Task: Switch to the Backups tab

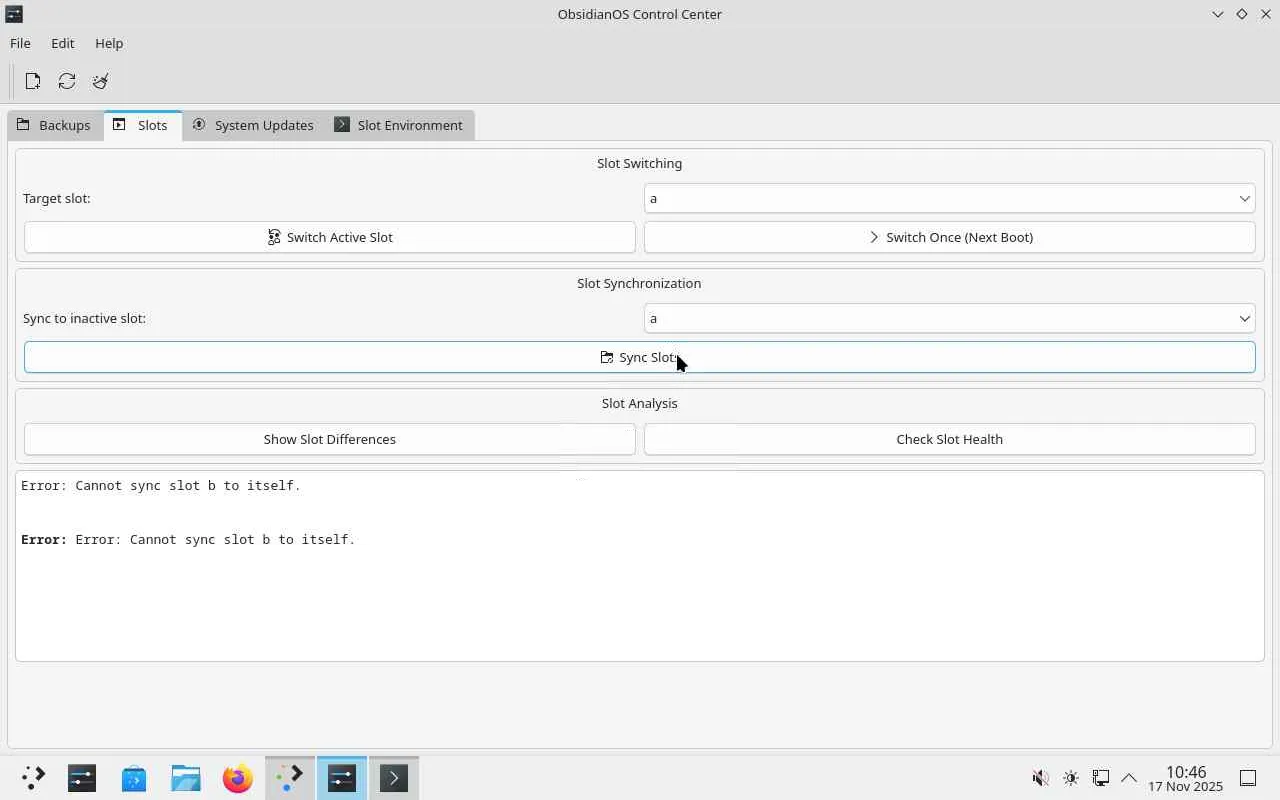Action: pos(54,125)
